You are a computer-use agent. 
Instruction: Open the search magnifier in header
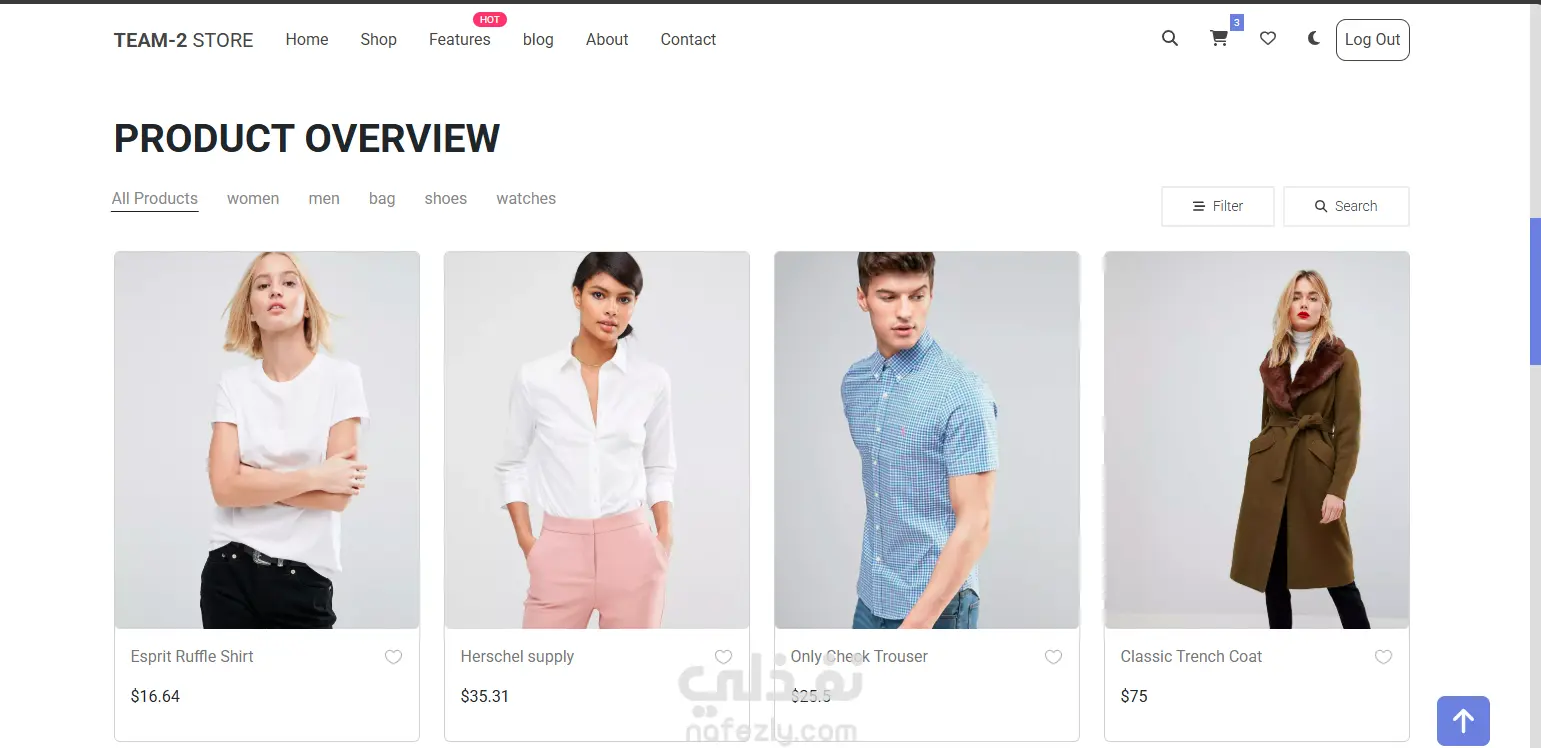click(1170, 39)
